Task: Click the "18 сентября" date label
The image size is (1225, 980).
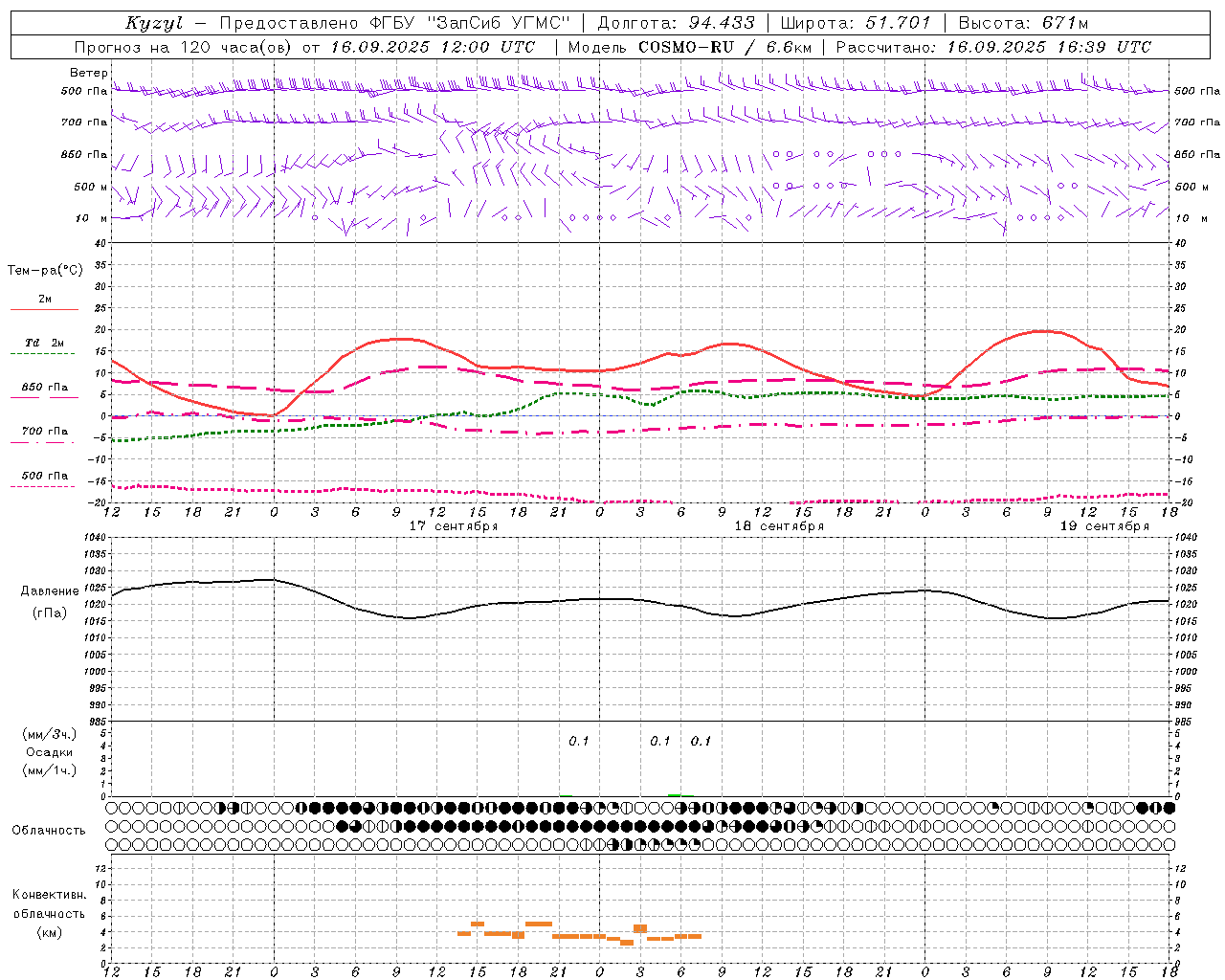Action: [x=779, y=526]
